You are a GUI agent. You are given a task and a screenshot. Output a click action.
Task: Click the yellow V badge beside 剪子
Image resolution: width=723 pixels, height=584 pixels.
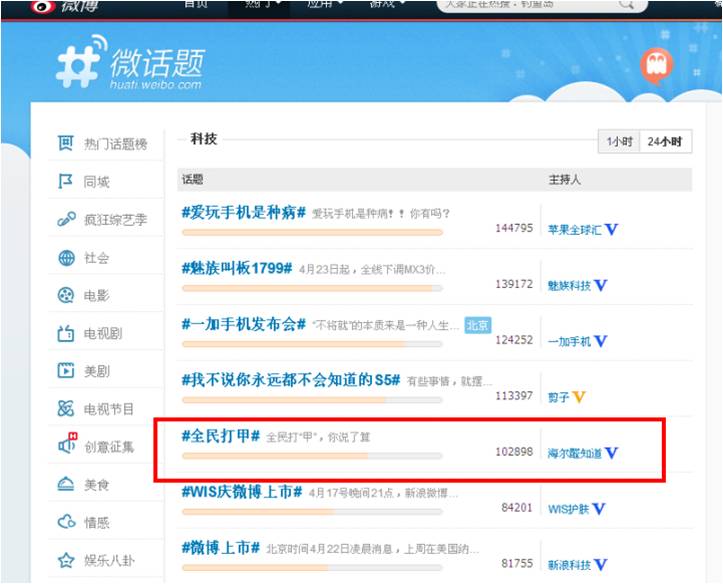[x=578, y=397]
